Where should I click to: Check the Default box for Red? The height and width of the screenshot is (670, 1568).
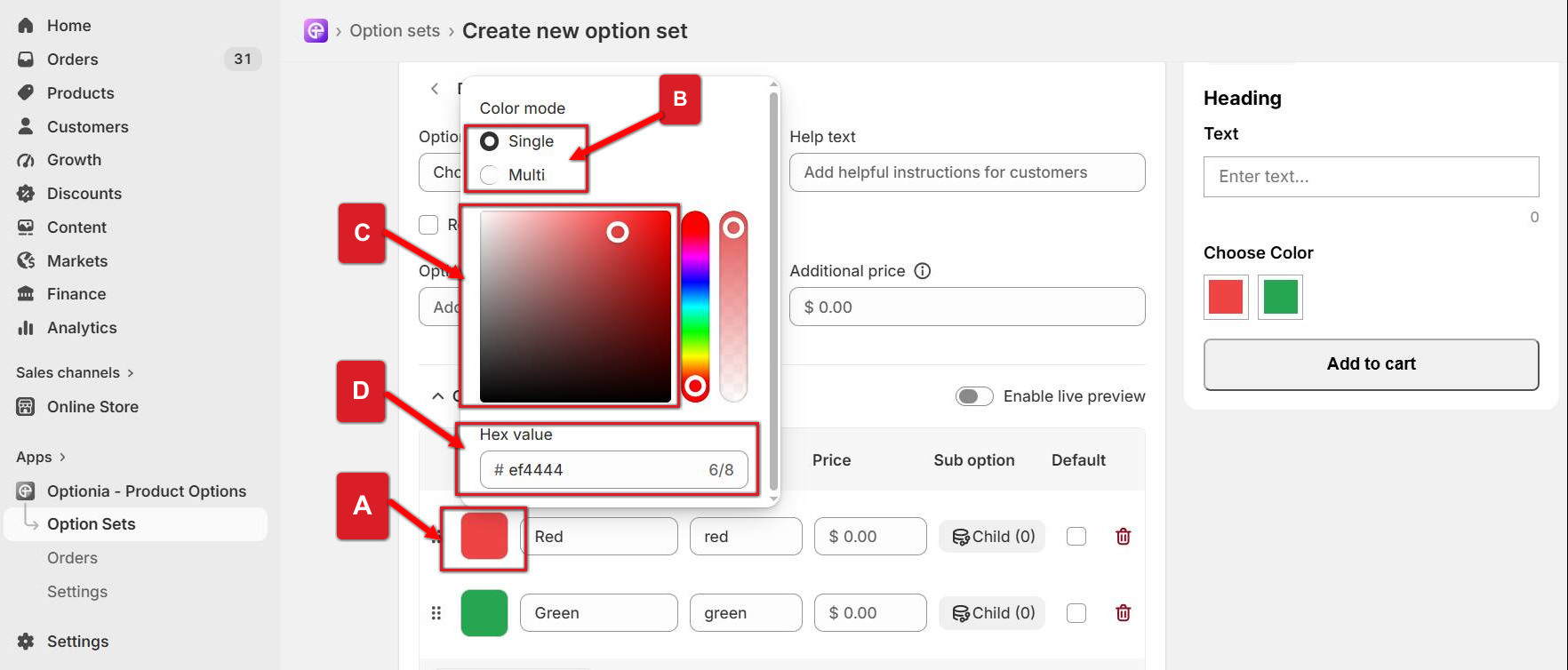pyautogui.click(x=1076, y=537)
